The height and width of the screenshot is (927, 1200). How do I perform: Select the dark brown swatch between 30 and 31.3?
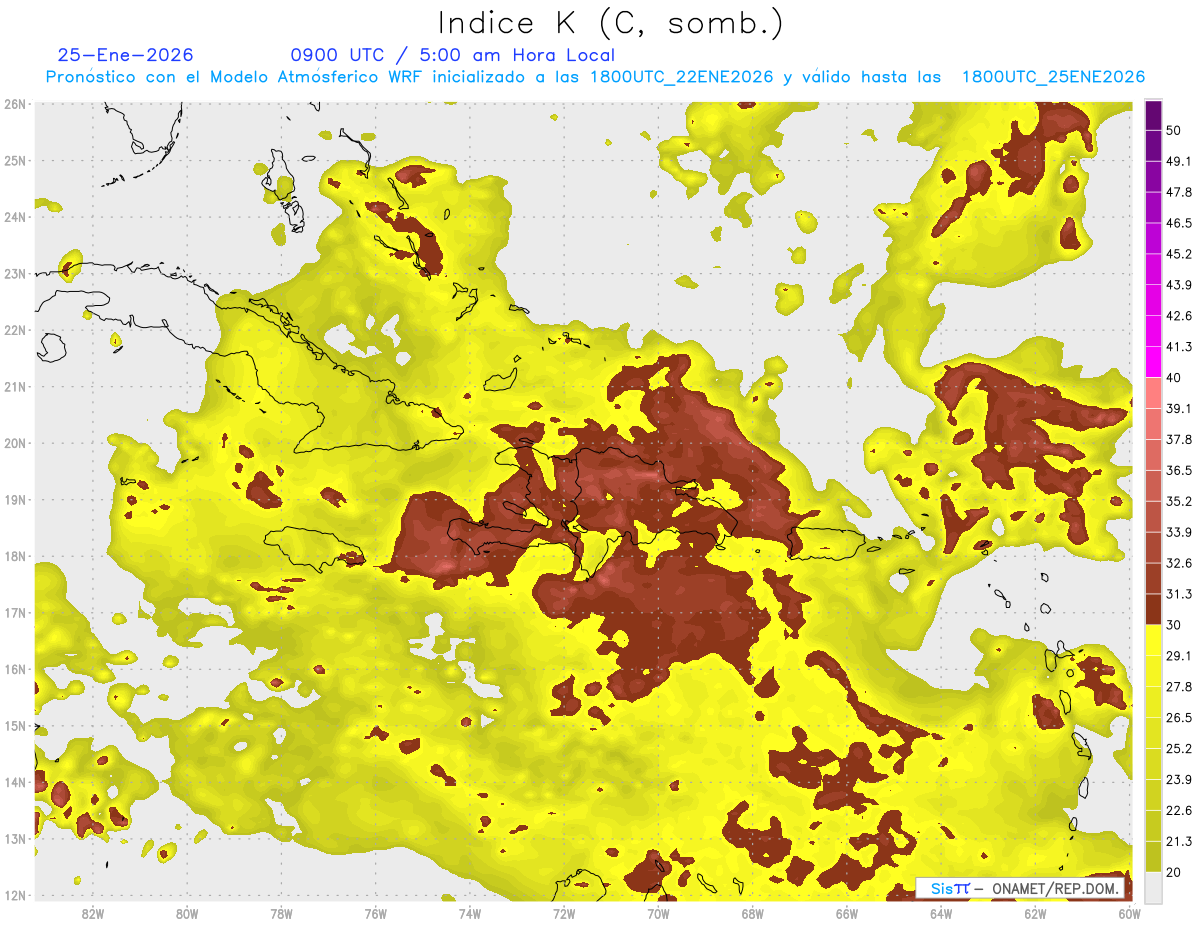[x=1153, y=609]
